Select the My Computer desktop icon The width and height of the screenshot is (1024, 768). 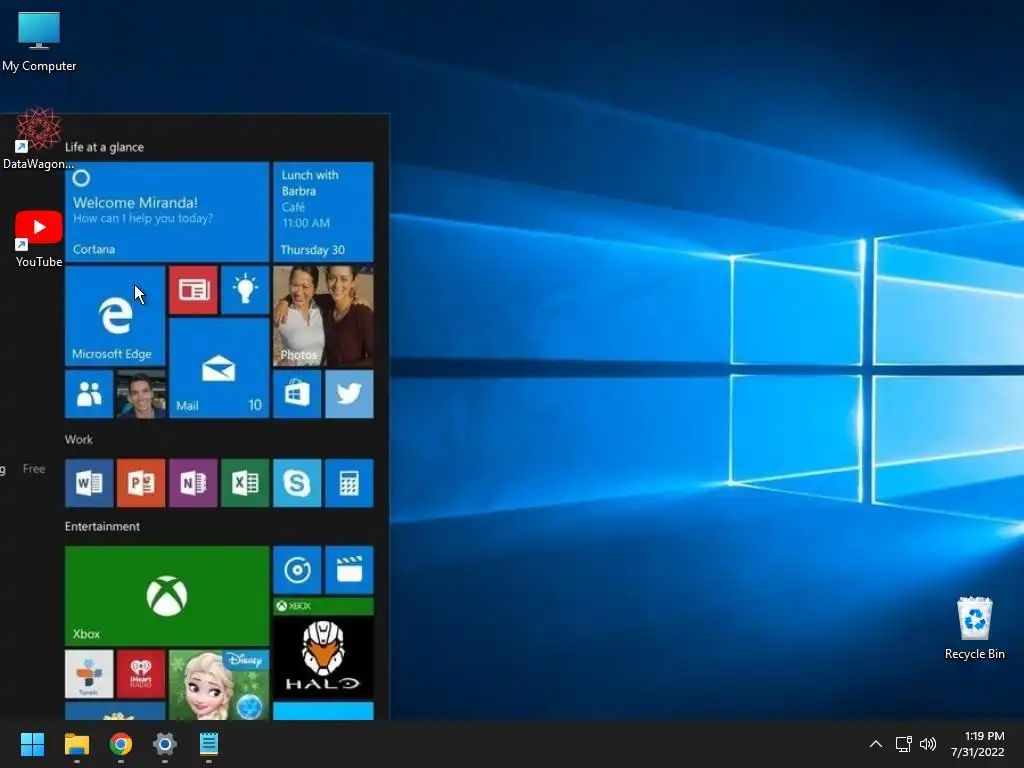(39, 41)
